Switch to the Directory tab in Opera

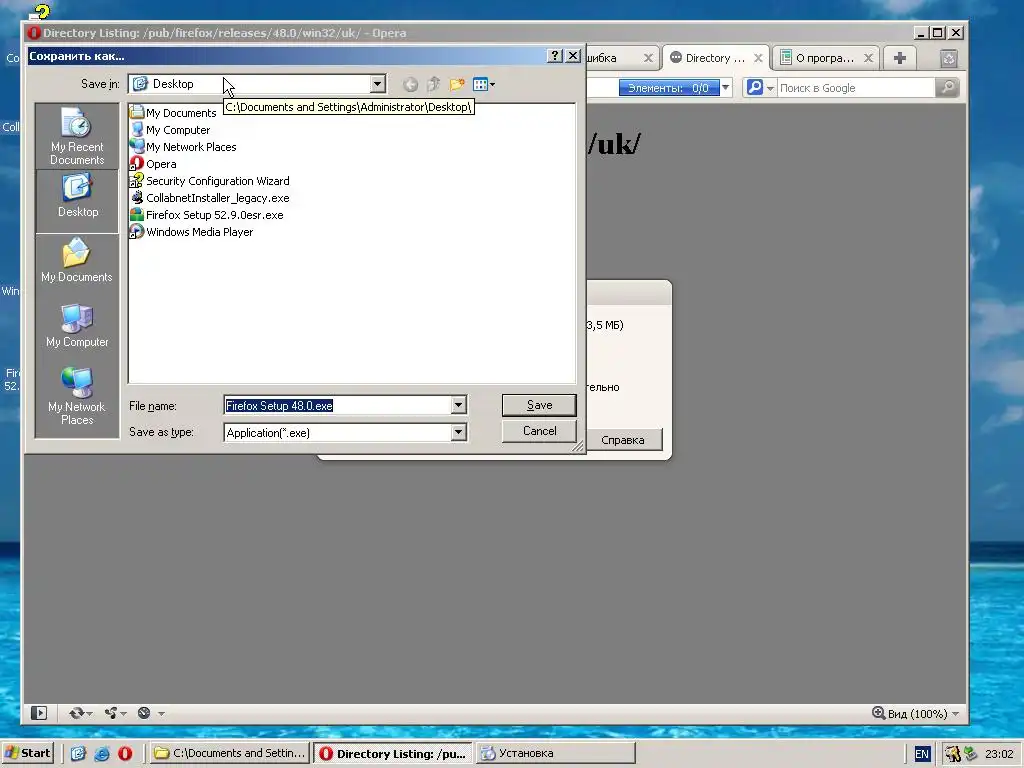point(715,58)
